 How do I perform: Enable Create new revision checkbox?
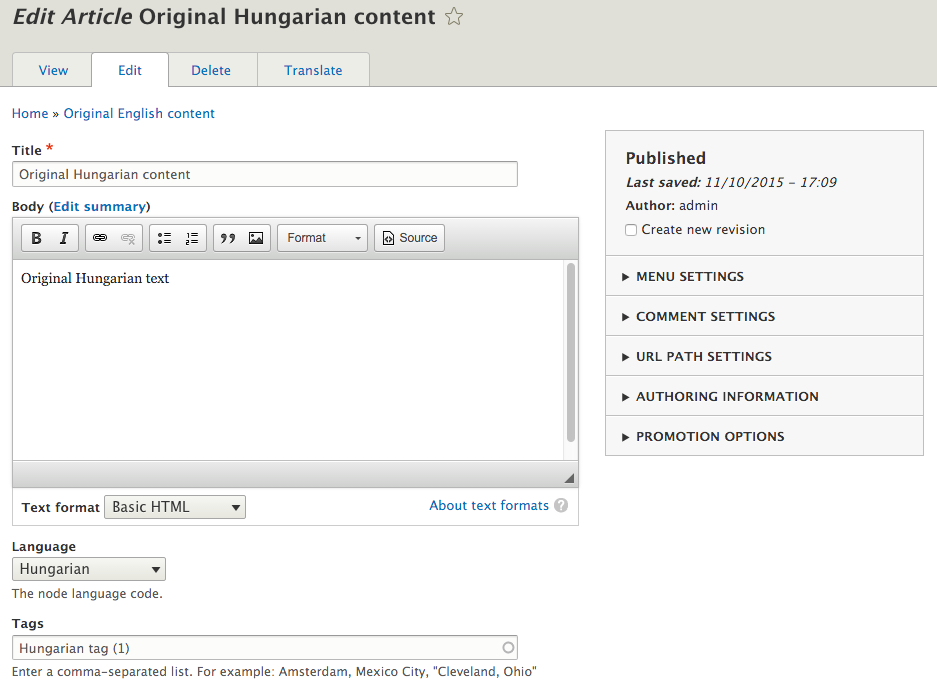tap(631, 230)
